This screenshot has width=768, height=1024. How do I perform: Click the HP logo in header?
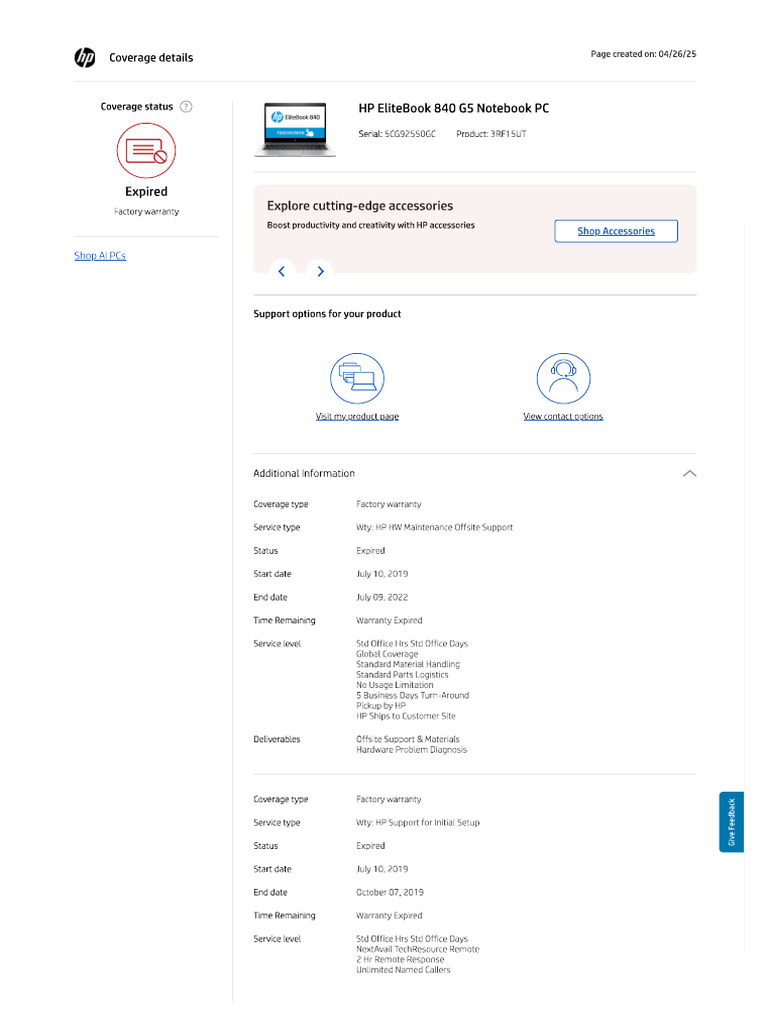85,57
